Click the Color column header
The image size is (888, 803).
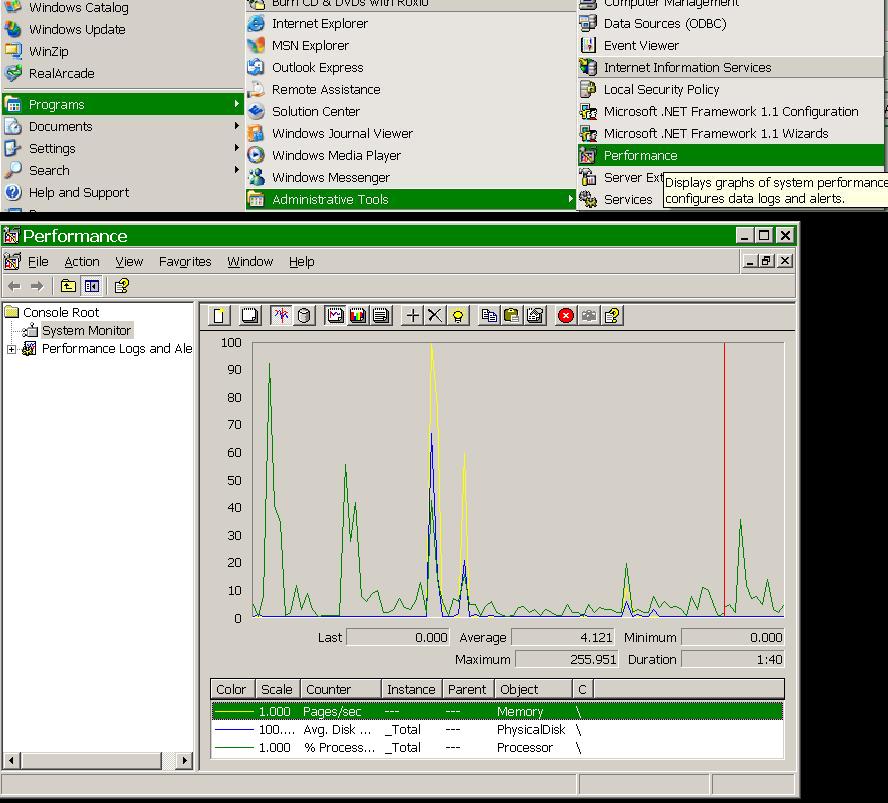tap(232, 689)
